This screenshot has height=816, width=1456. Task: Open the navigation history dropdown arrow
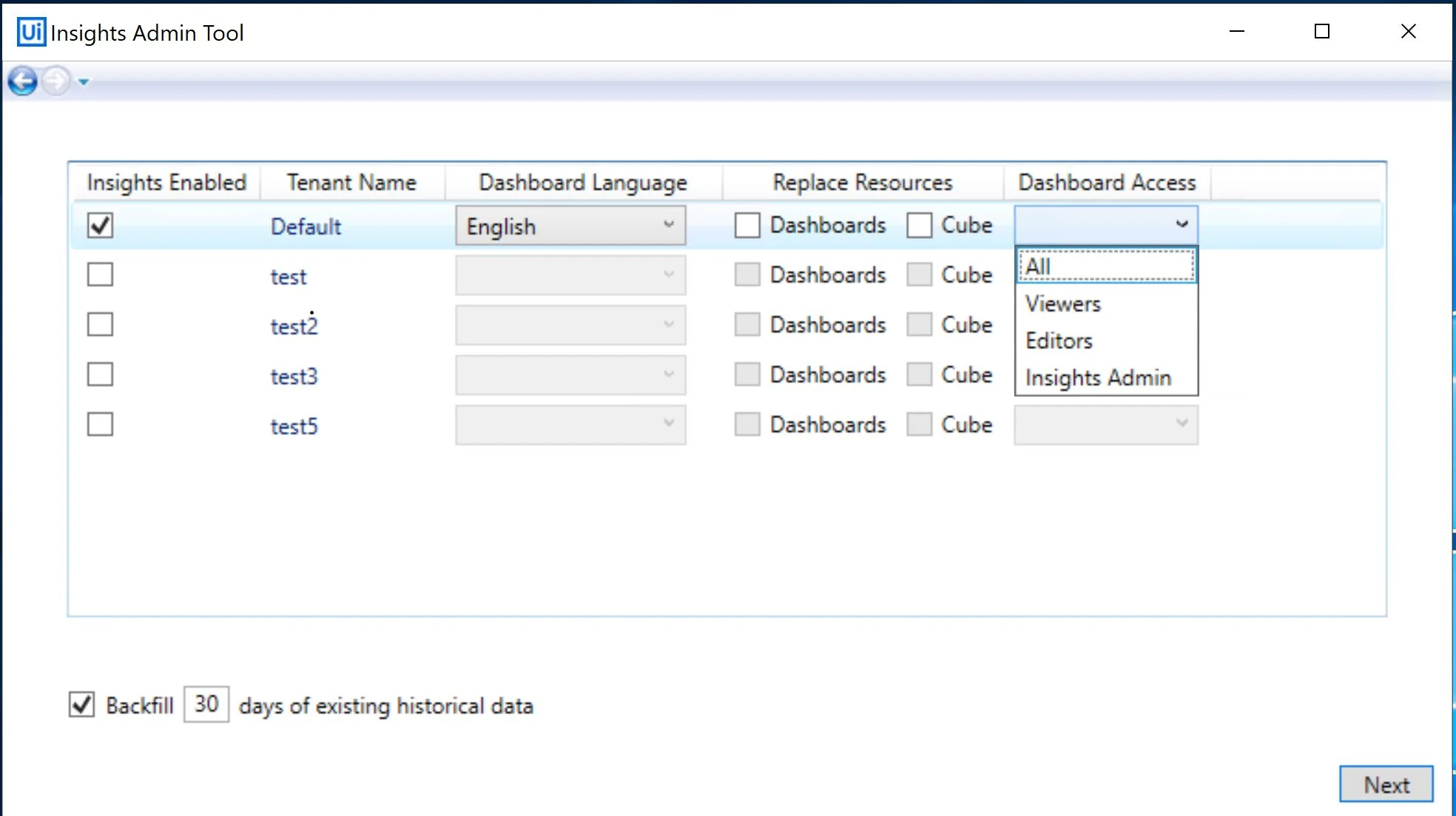(x=84, y=82)
